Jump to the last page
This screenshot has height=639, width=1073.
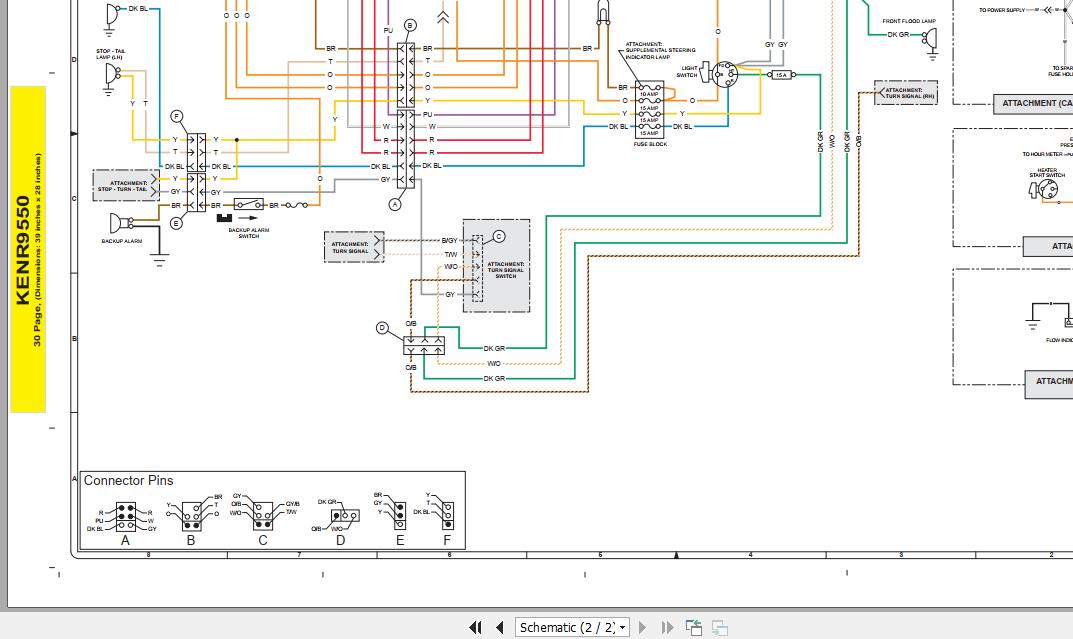pyautogui.click(x=666, y=627)
